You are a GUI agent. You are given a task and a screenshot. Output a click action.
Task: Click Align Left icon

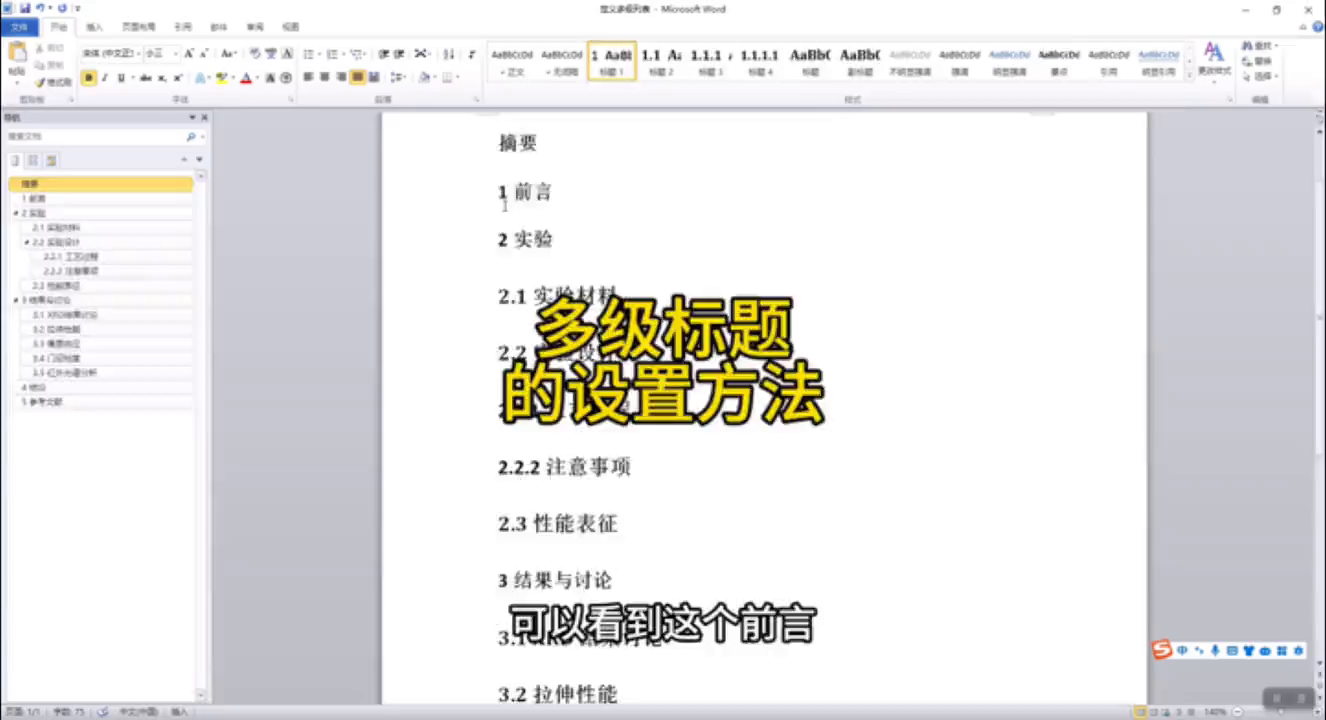pos(309,78)
